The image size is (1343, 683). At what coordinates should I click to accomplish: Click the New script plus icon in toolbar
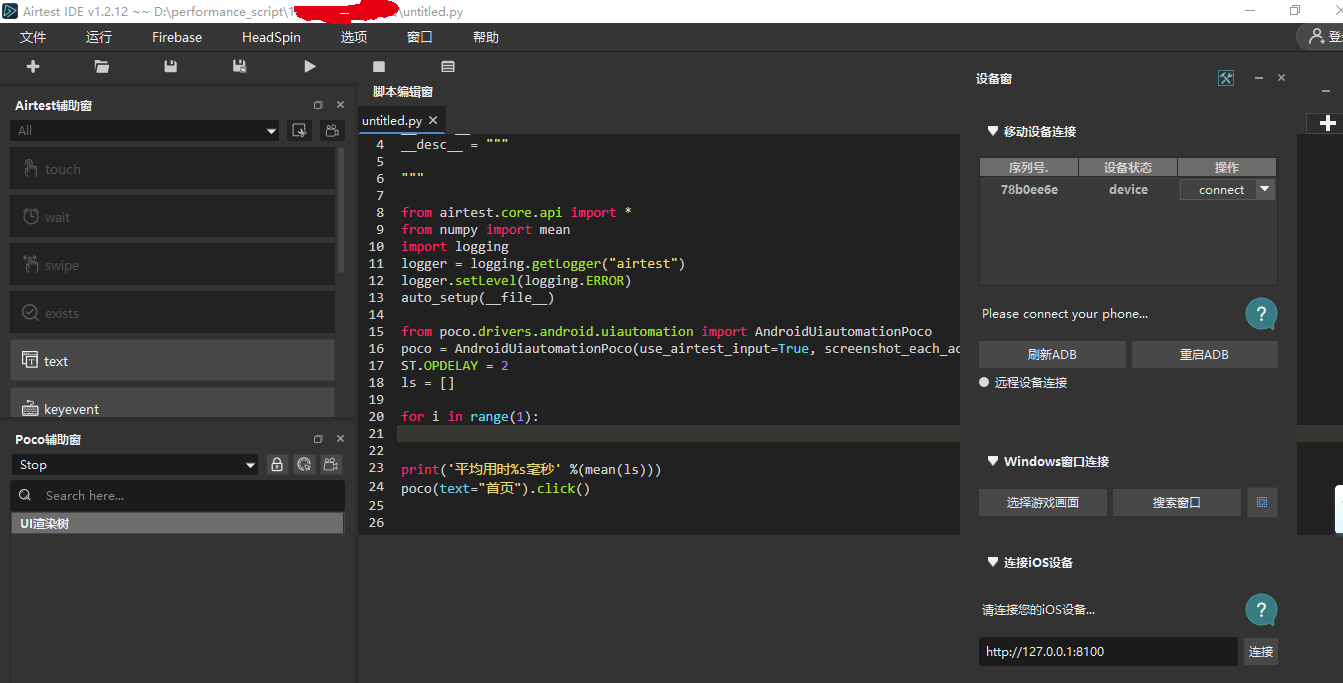[x=33, y=66]
